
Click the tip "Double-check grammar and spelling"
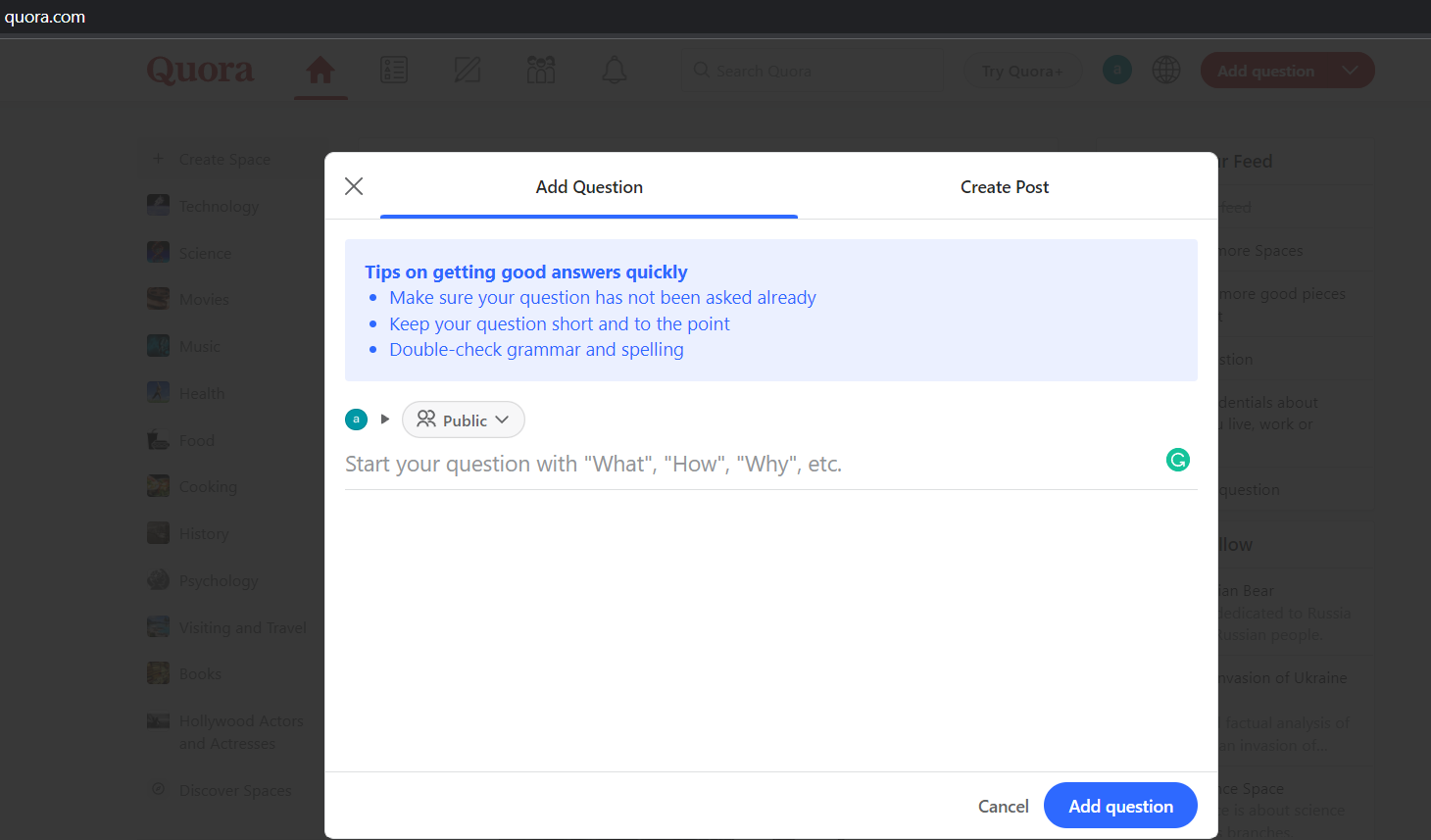coord(536,349)
